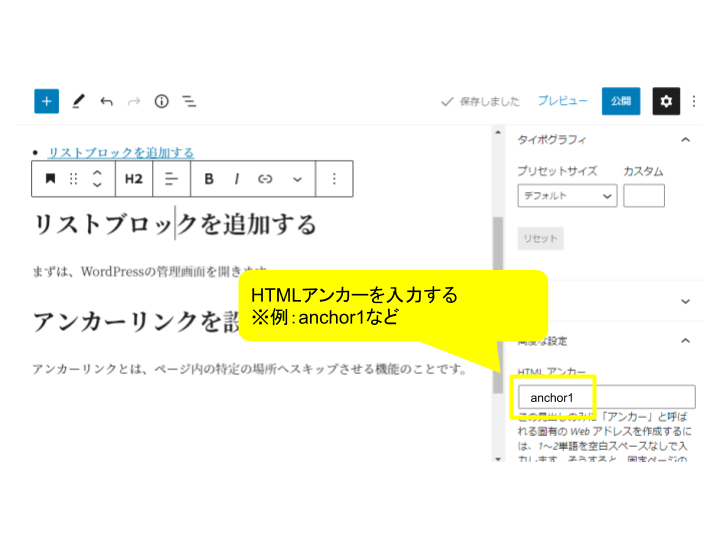Click the heading block type bookmark icon
The image size is (720, 540).
[50, 179]
